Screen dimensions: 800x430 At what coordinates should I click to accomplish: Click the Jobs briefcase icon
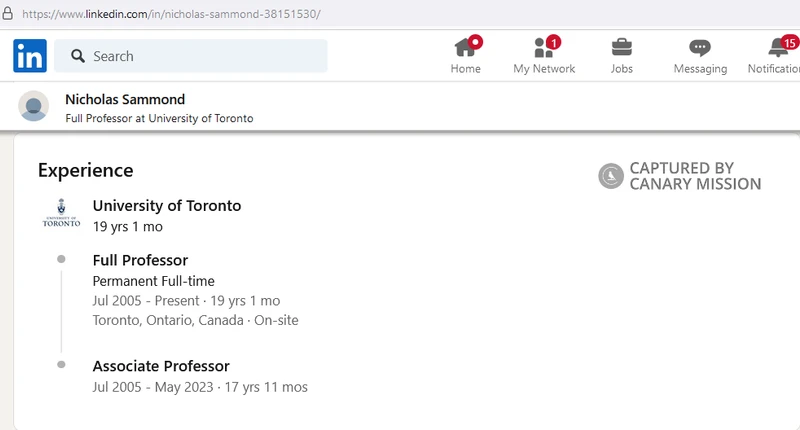click(621, 47)
